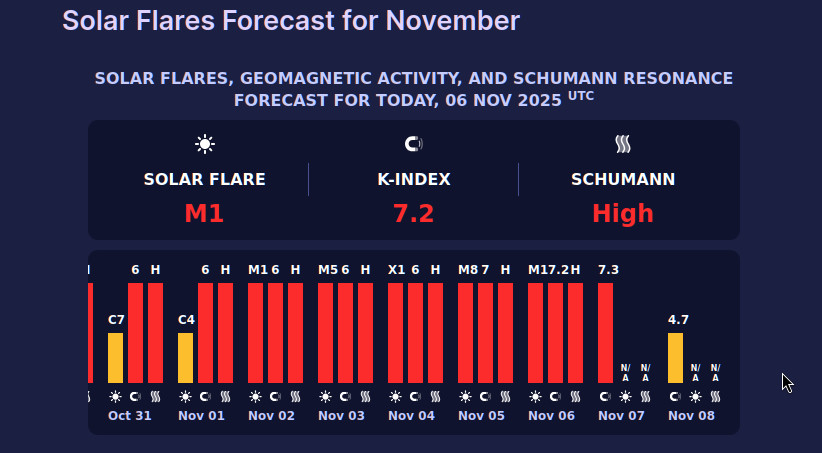Image resolution: width=822 pixels, height=453 pixels.
Task: Click the waves icon above SCHUMANN
Action: pyautogui.click(x=623, y=144)
